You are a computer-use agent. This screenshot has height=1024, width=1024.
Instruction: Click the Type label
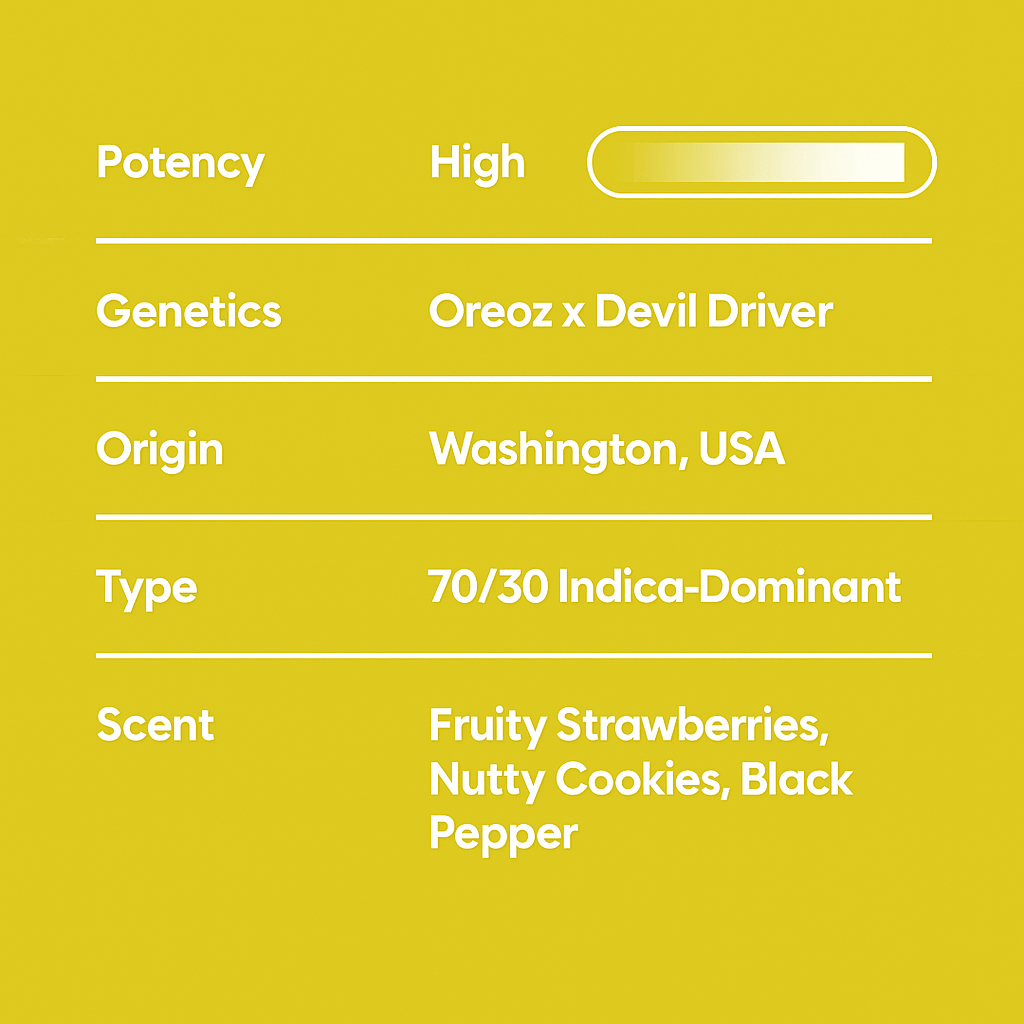147,587
